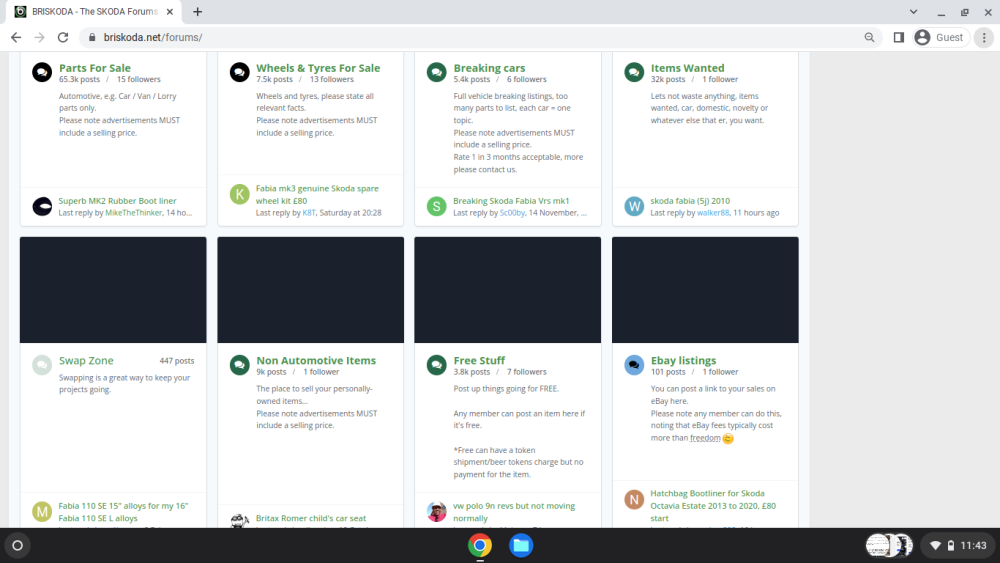The height and width of the screenshot is (563, 1000).
Task: Open avatar beside Superb MK2 Rubber Boot liner
Action: pos(42,206)
